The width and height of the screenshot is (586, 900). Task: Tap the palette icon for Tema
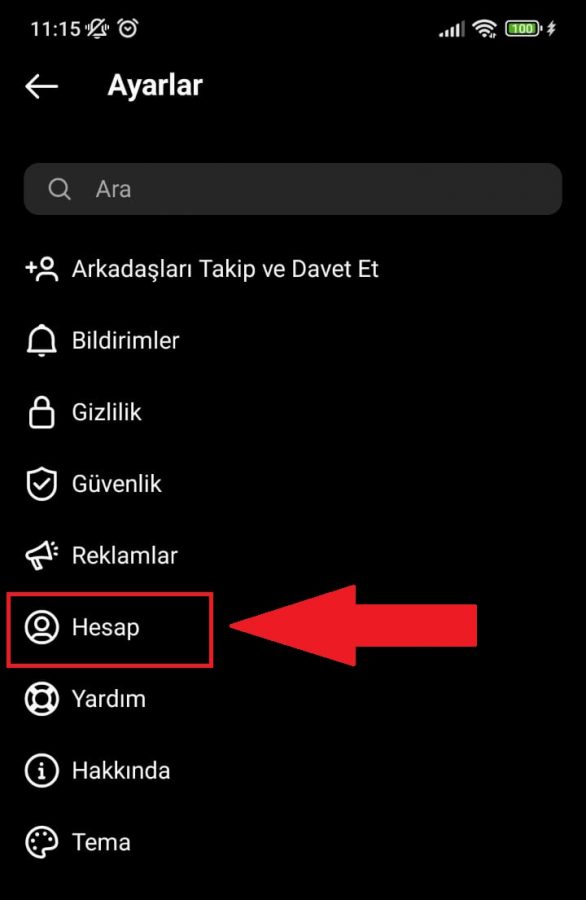coord(42,842)
